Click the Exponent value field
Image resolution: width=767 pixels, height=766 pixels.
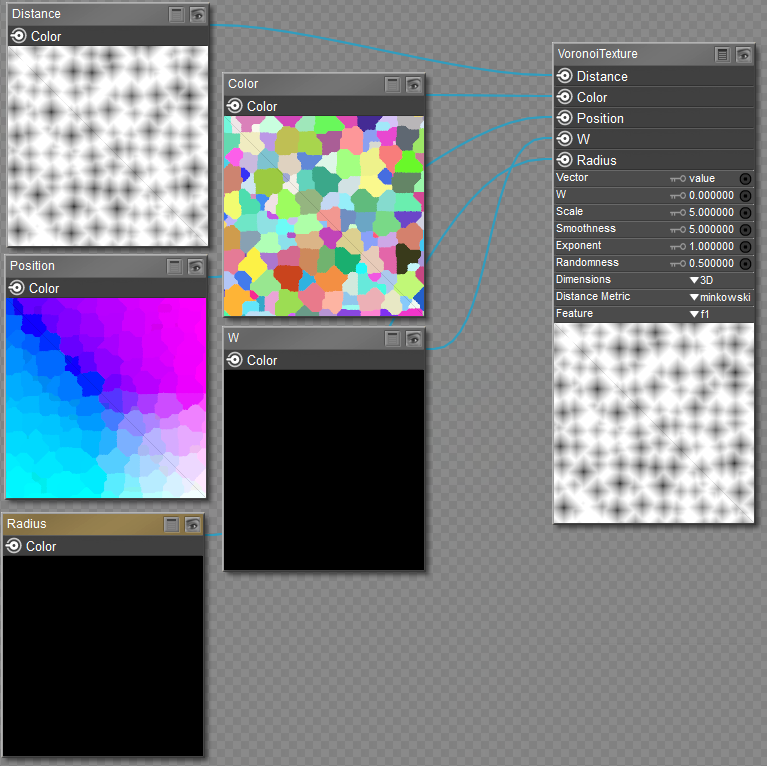tap(711, 247)
